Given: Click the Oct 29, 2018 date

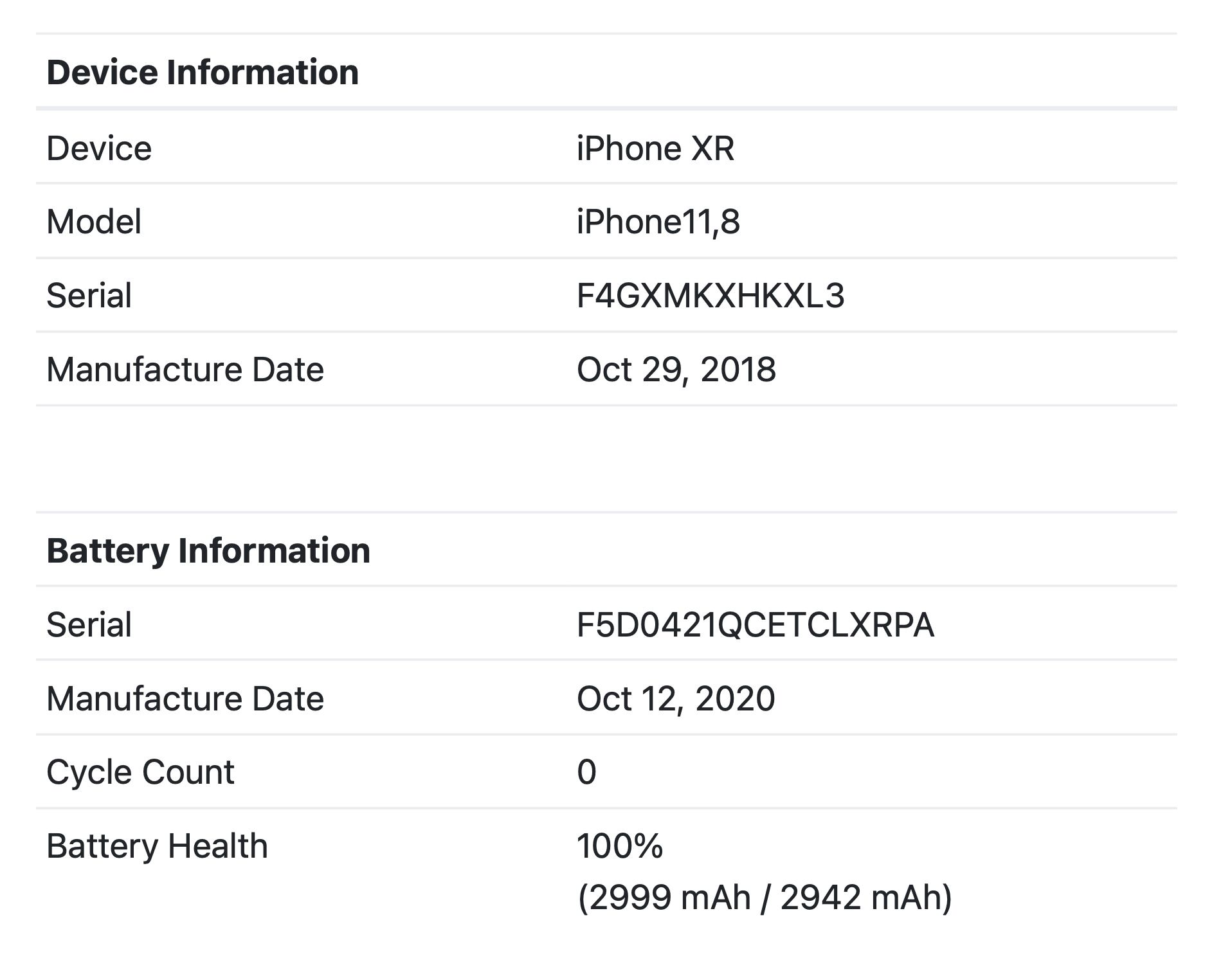Looking at the screenshot, I should coord(676,370).
